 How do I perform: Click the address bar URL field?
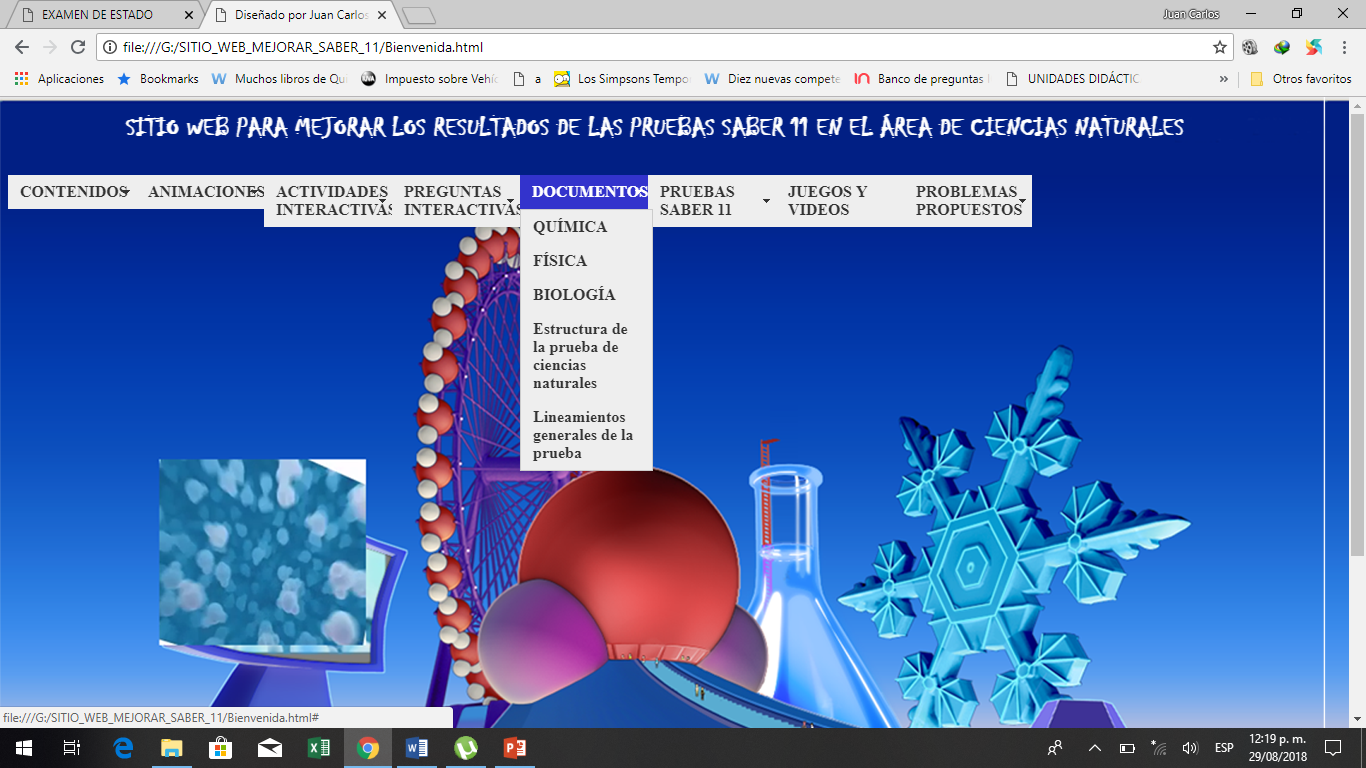pyautogui.click(x=650, y=47)
